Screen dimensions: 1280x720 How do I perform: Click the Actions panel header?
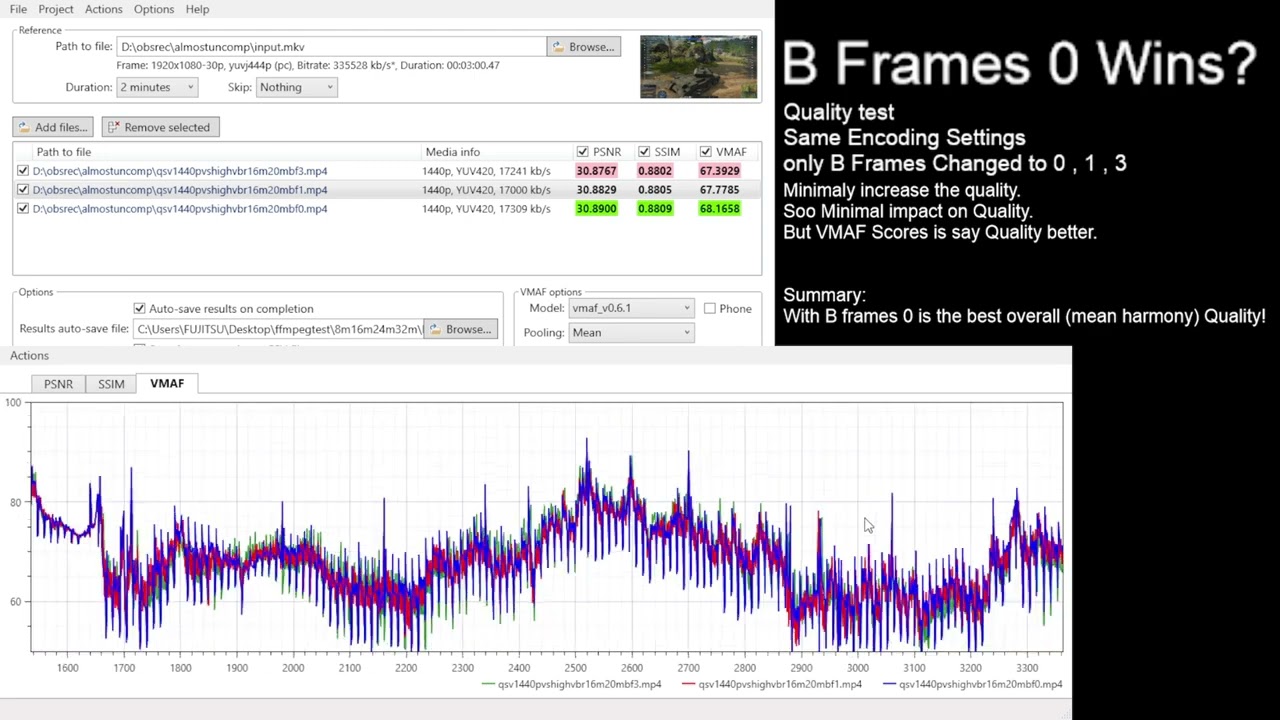click(30, 356)
